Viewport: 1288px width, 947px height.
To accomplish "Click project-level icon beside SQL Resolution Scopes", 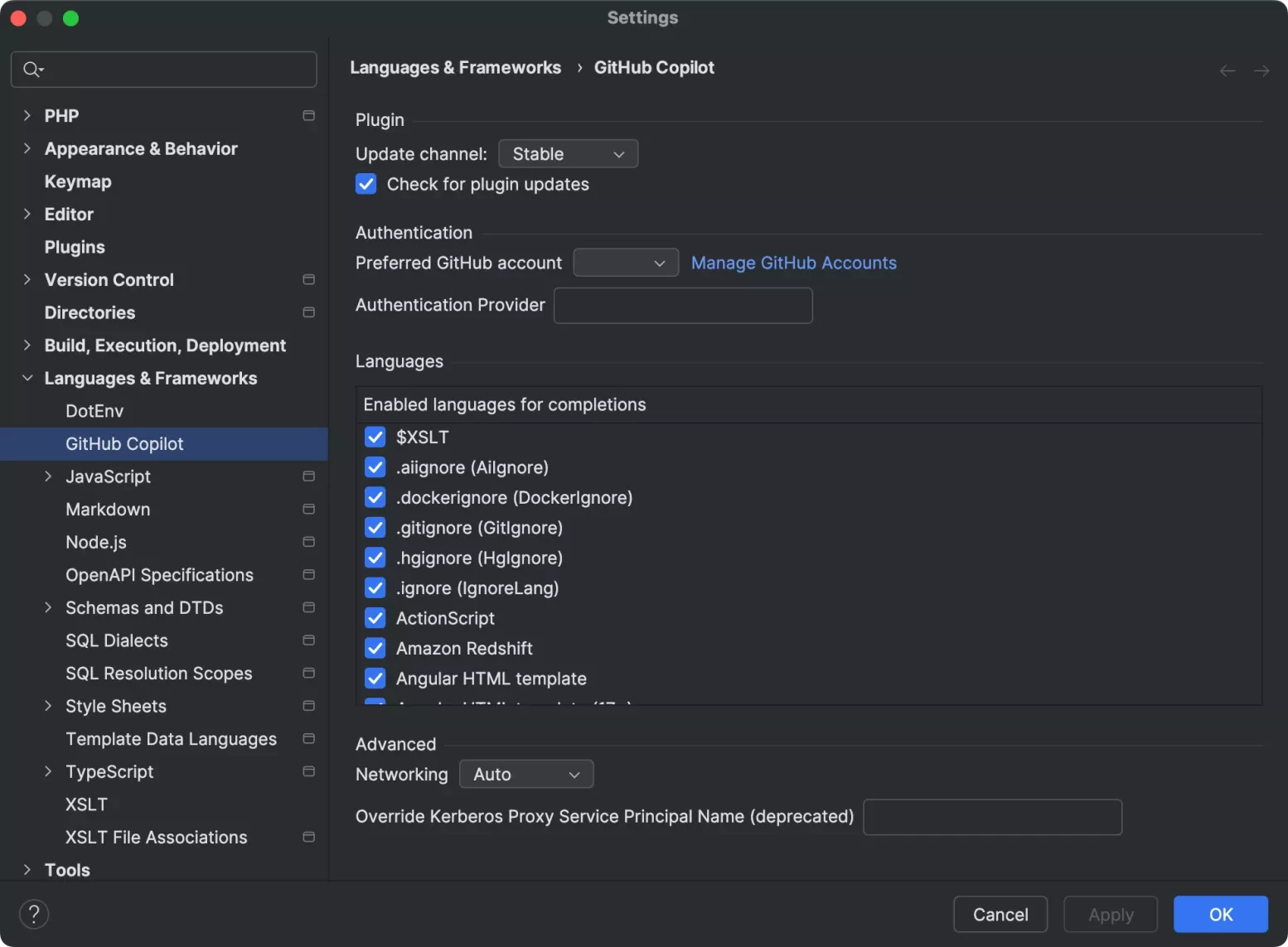I will [309, 674].
